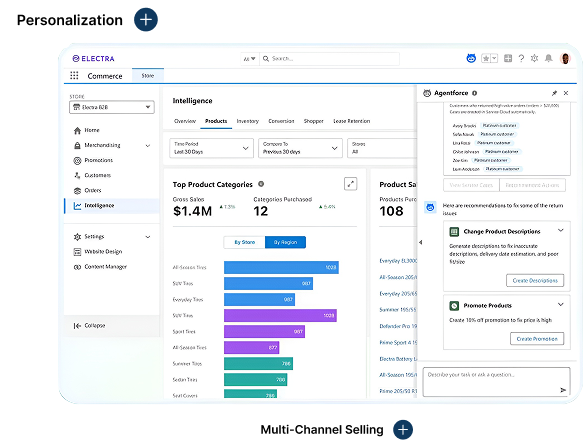Toggle chart to By Region
Screen dimensions: 587x447
tap(285, 242)
